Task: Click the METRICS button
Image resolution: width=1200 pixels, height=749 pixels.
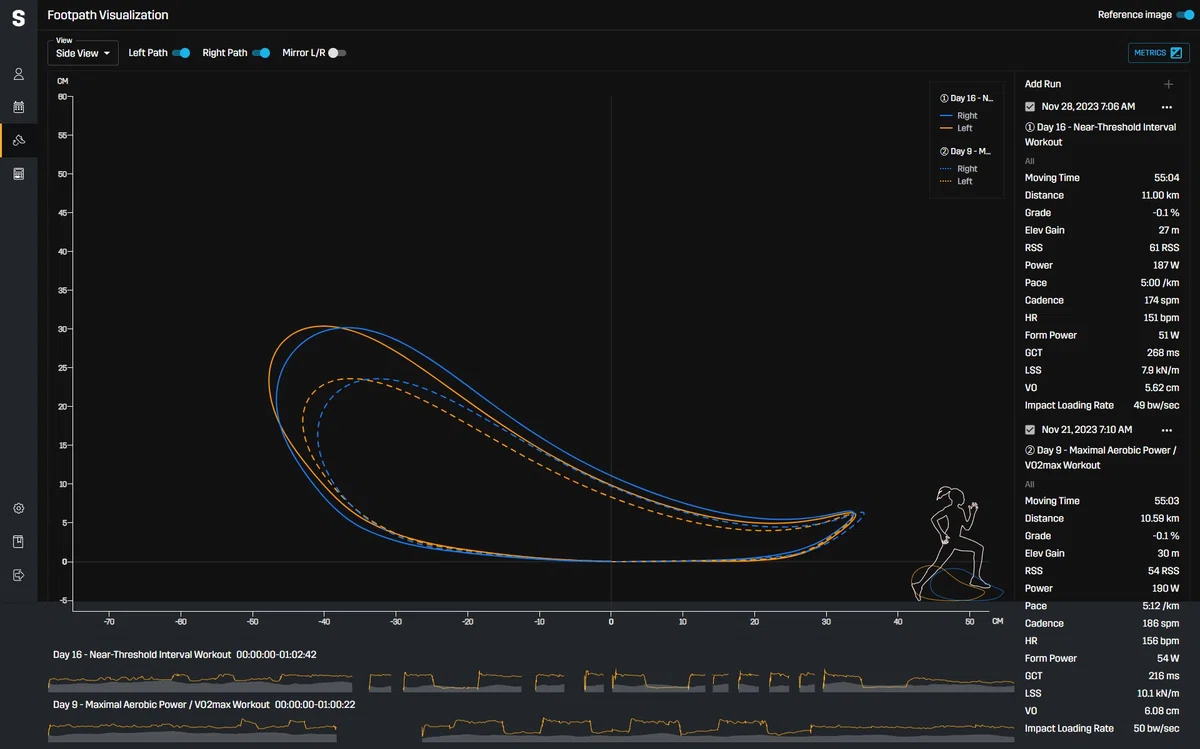Action: [1159, 53]
